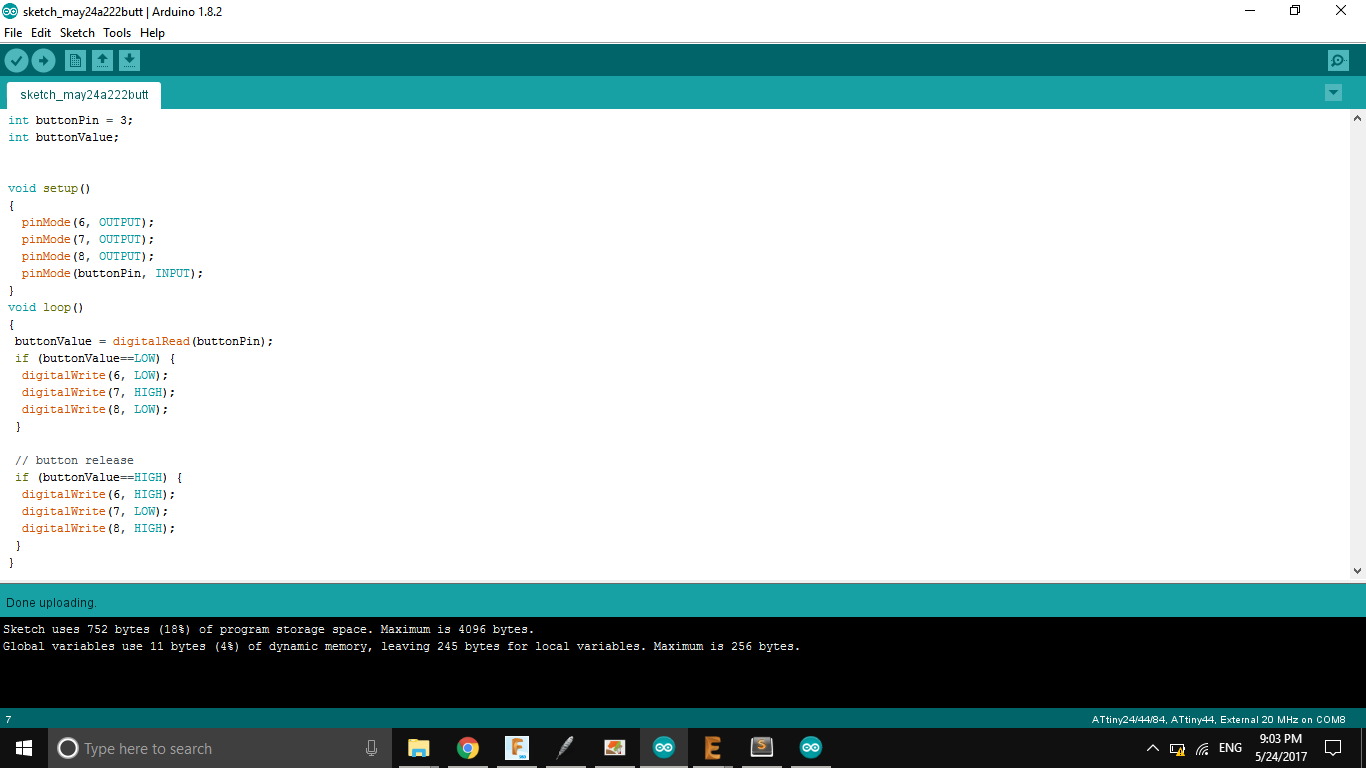Screen dimensions: 1366x768
Task: Open the Edit menu
Action: click(x=41, y=33)
